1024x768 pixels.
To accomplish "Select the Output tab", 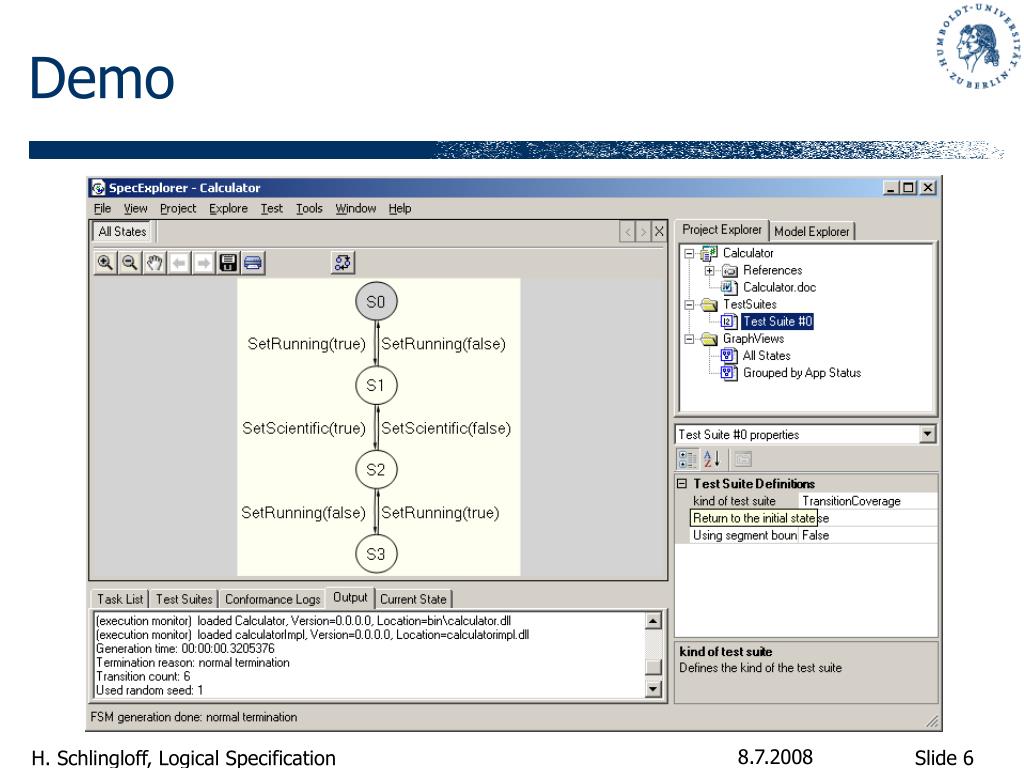I will 350,598.
